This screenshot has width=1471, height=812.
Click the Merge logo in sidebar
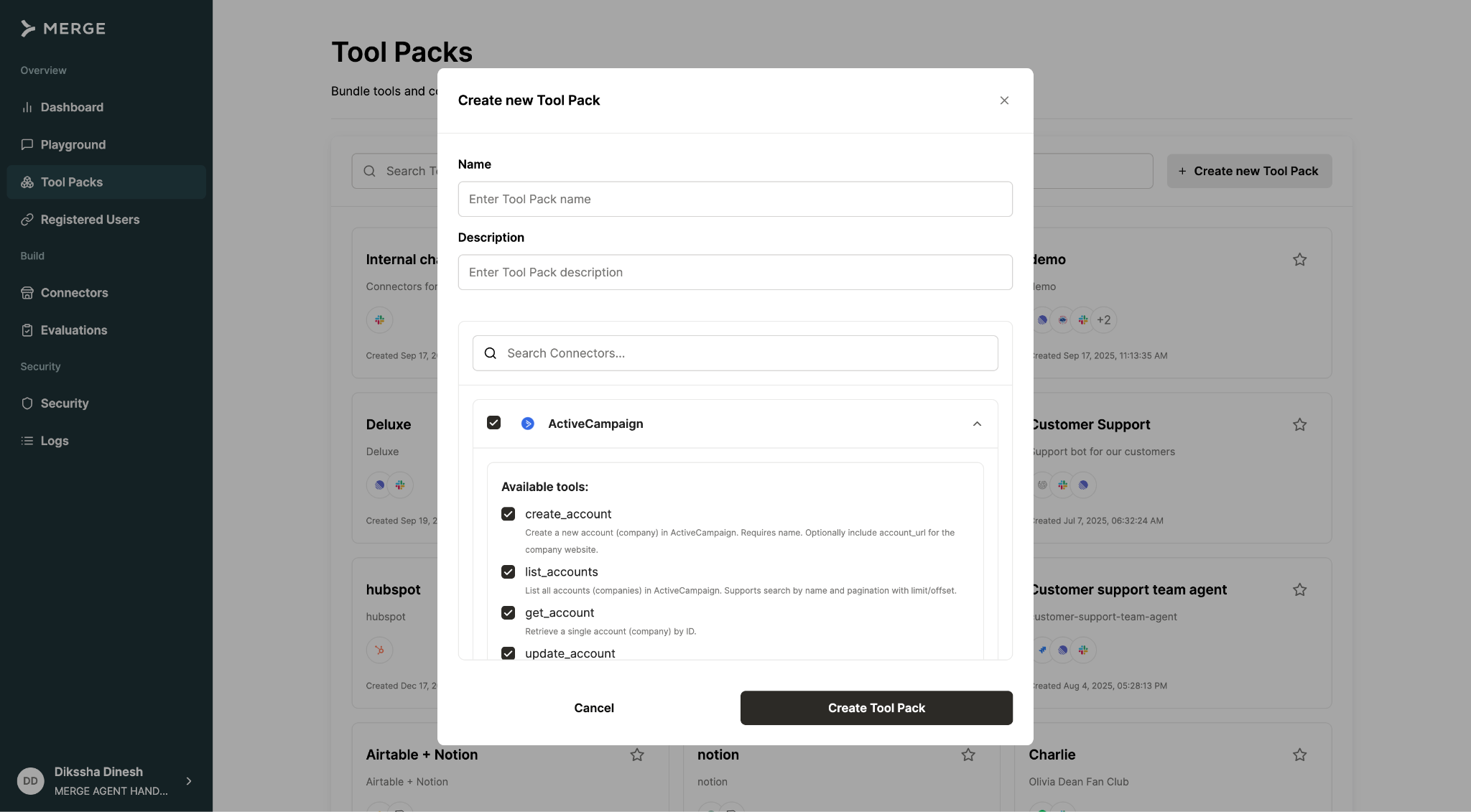[62, 29]
